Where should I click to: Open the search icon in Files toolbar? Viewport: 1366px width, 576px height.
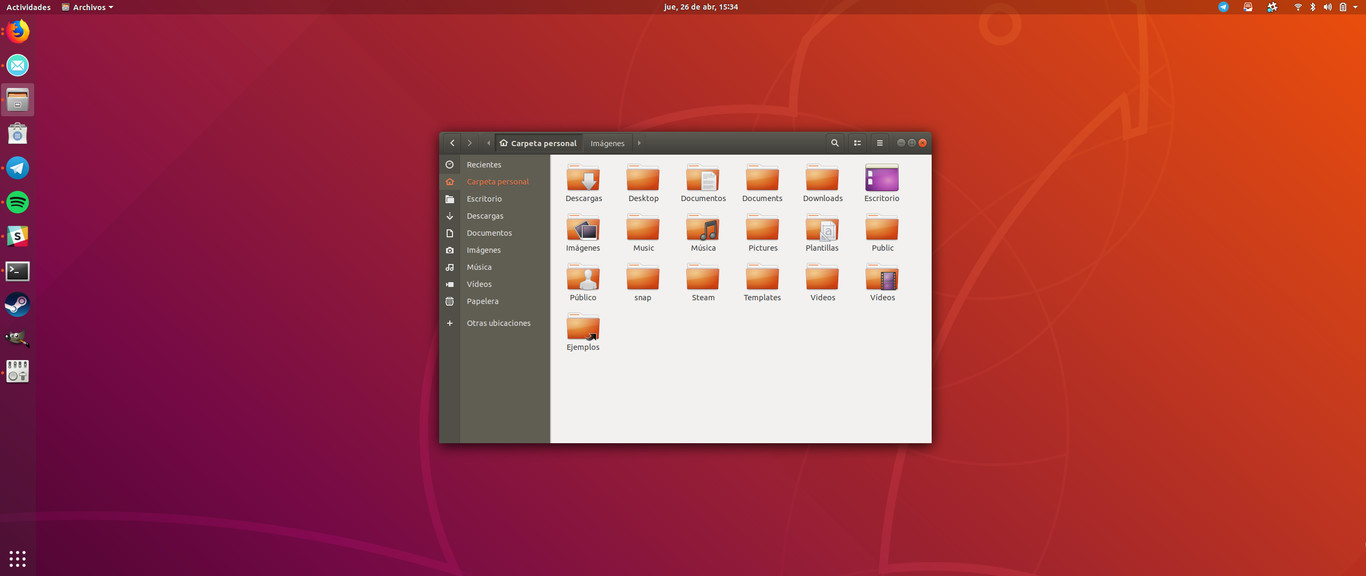pos(835,143)
